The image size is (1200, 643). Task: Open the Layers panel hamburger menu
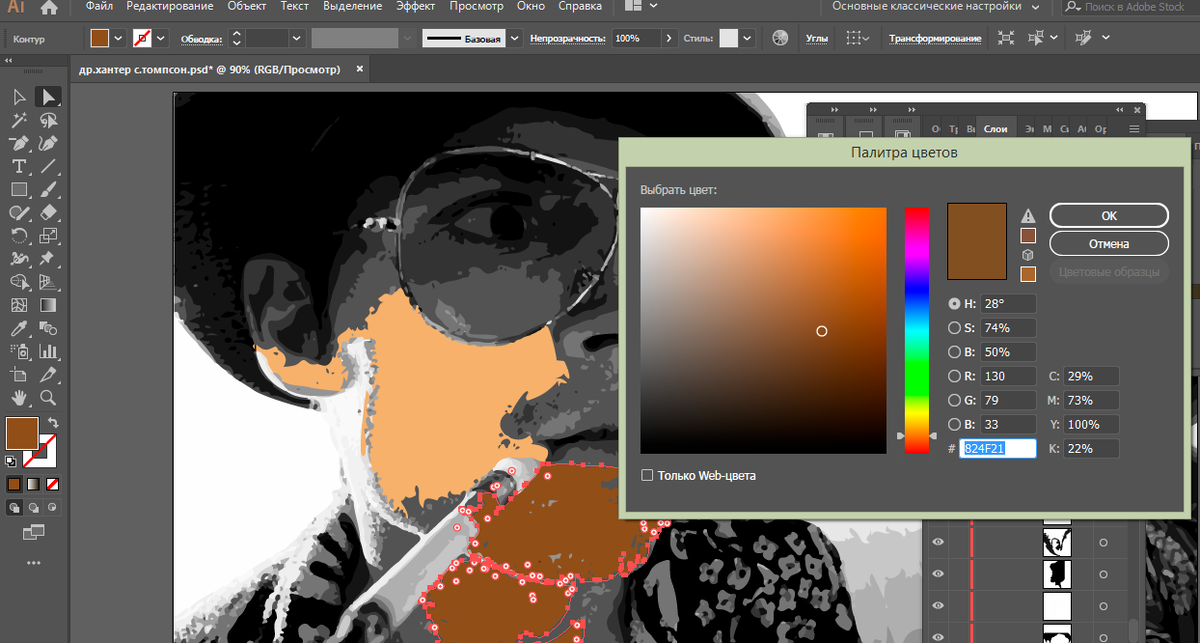point(1134,129)
